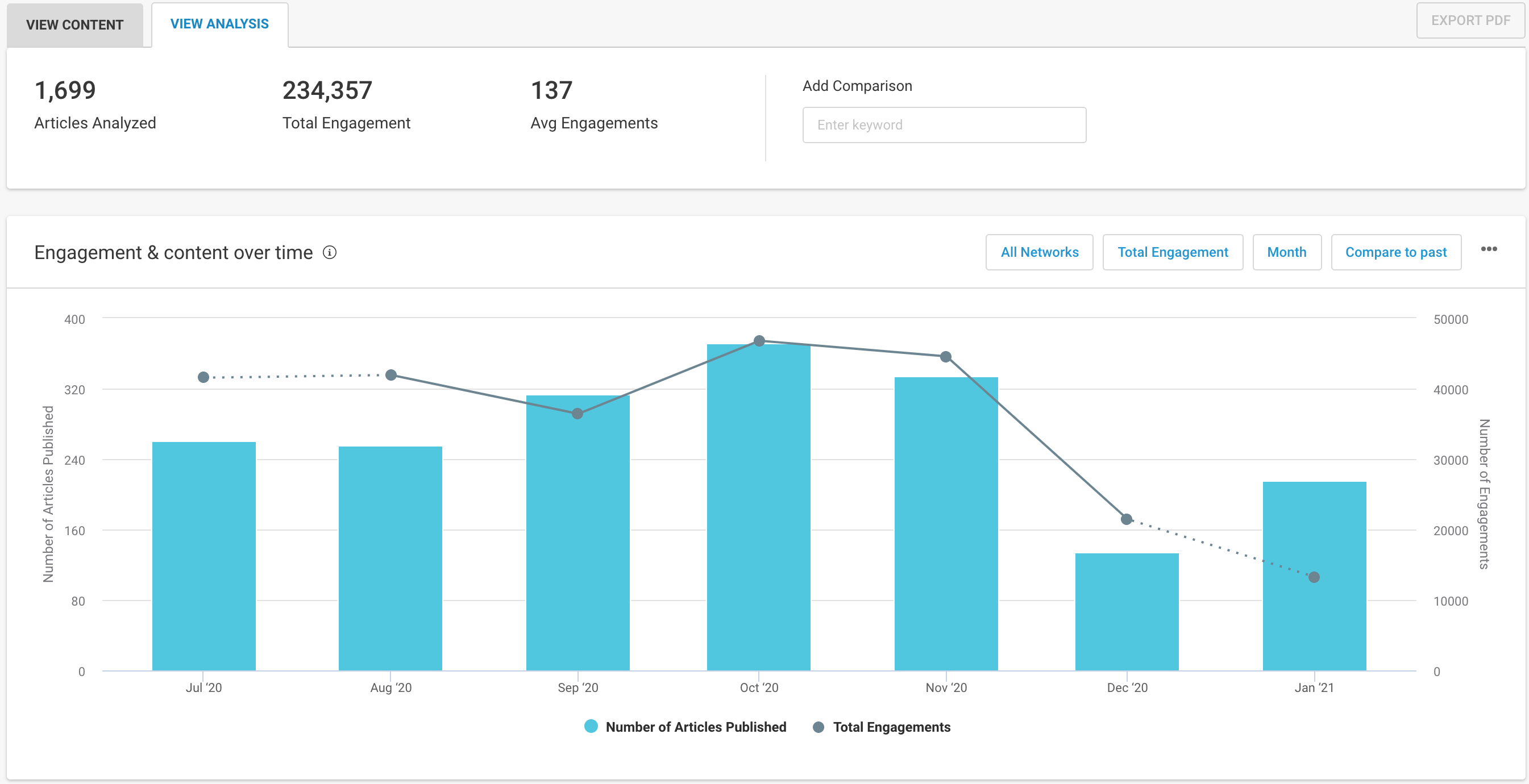Click the 1,699 Articles Analyzed value
1529x784 pixels.
coord(65,91)
